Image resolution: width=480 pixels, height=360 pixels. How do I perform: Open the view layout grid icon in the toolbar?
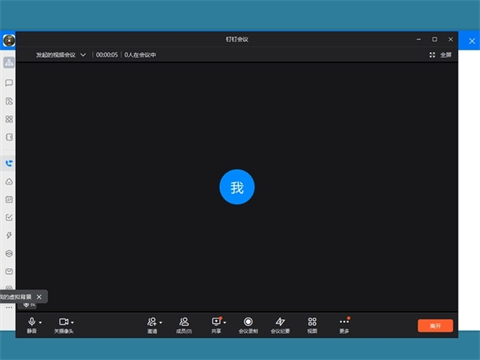coord(312,322)
